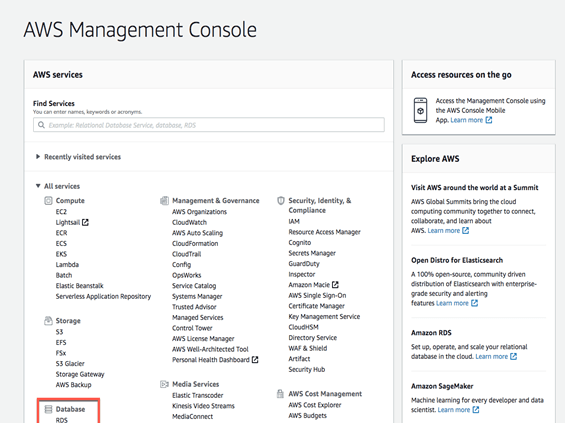
Task: Click the mobile phone icon for Console app
Action: (421, 110)
